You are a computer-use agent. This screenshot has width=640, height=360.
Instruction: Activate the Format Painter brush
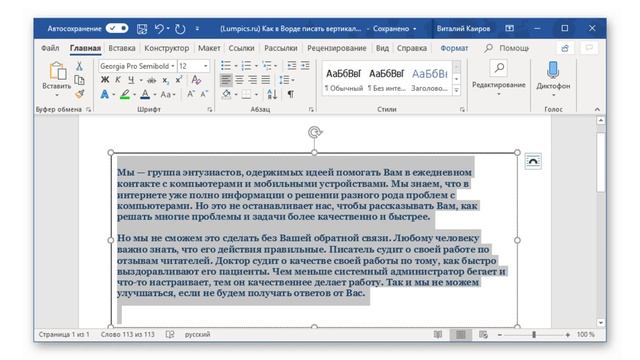pos(79,94)
